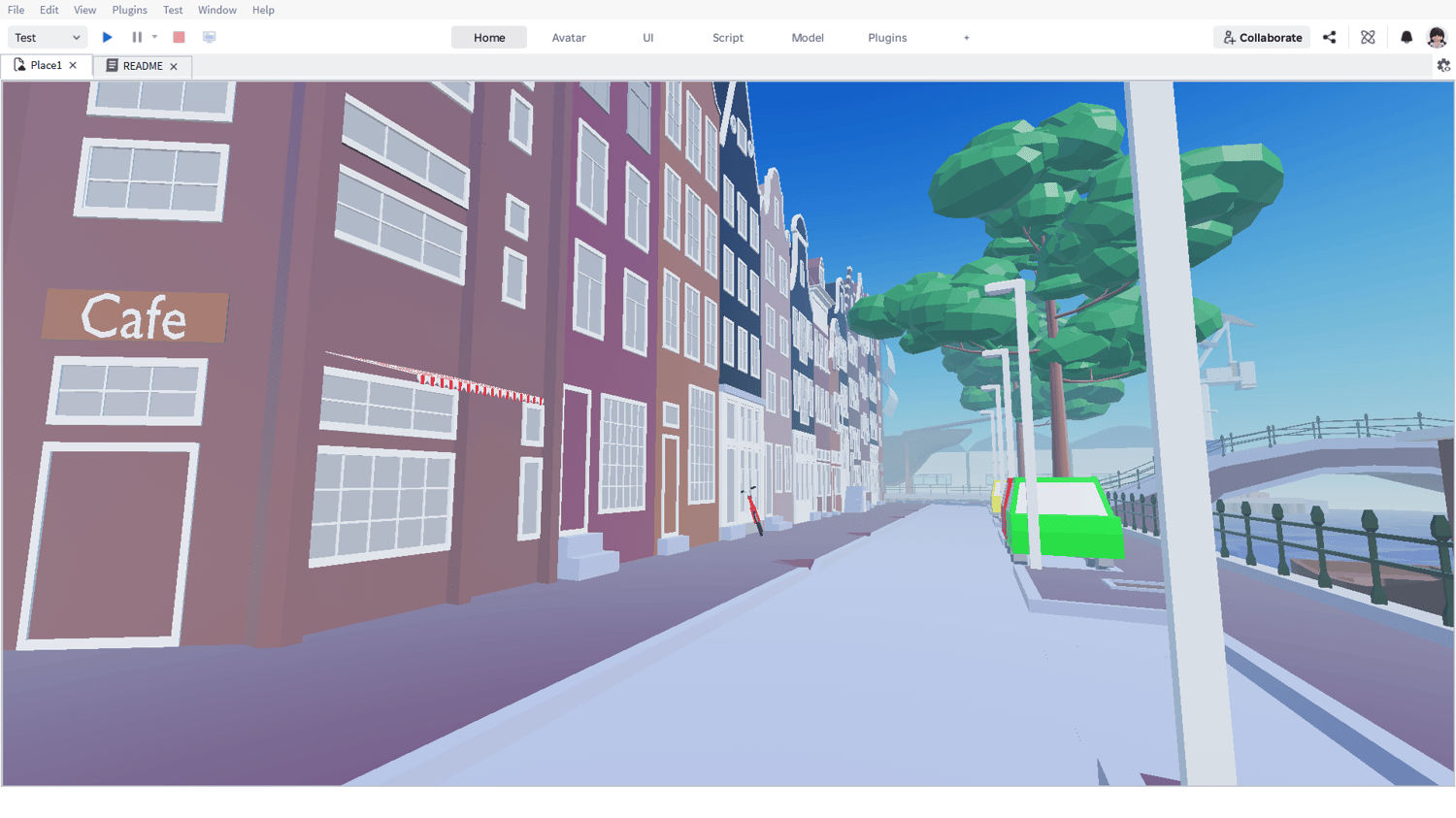Start the playtest with the Play button
Screen dimensions: 1456x818
[x=108, y=37]
